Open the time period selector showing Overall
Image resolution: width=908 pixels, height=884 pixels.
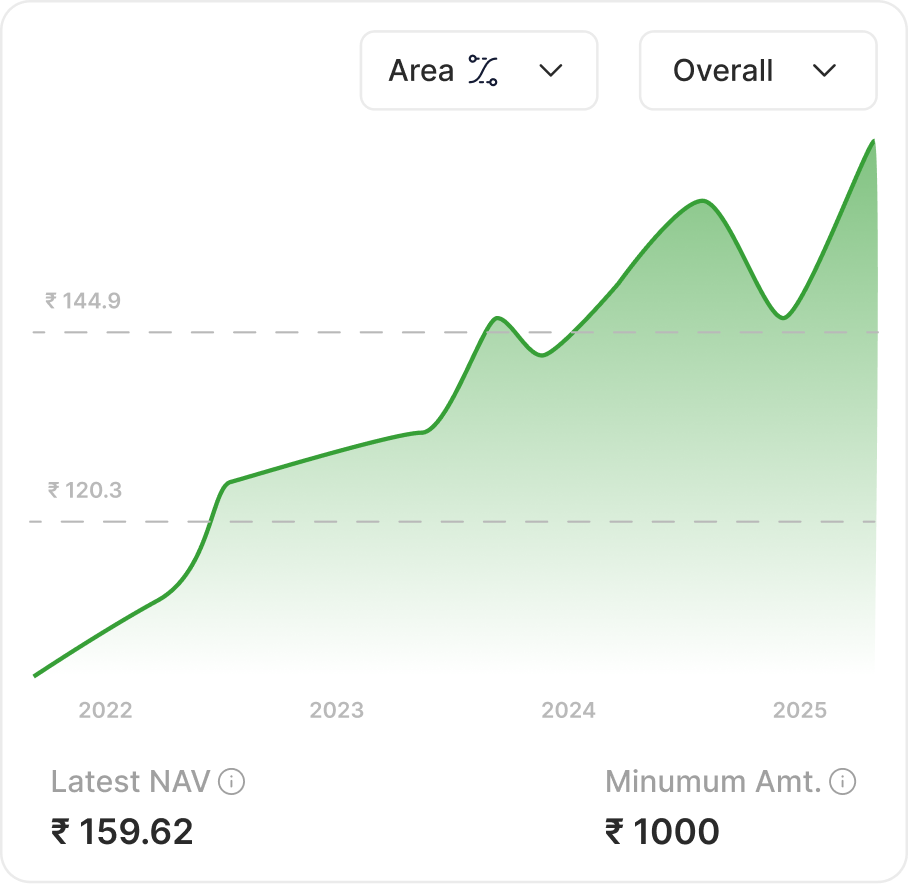(x=757, y=70)
